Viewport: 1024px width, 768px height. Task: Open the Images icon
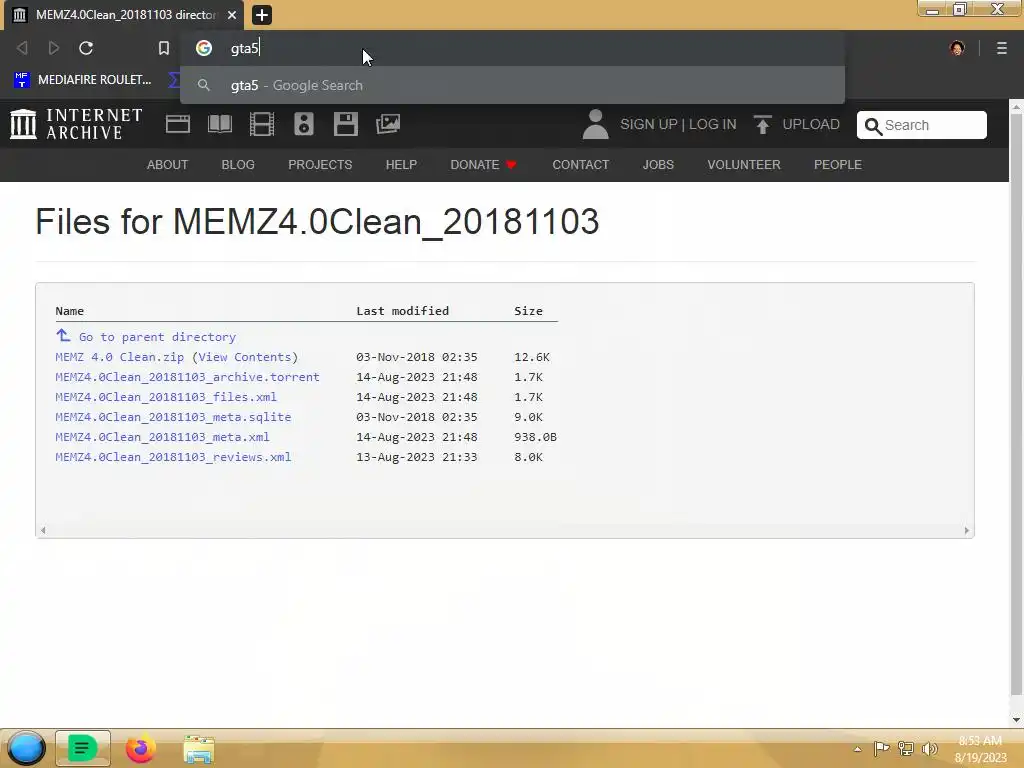[x=388, y=124]
